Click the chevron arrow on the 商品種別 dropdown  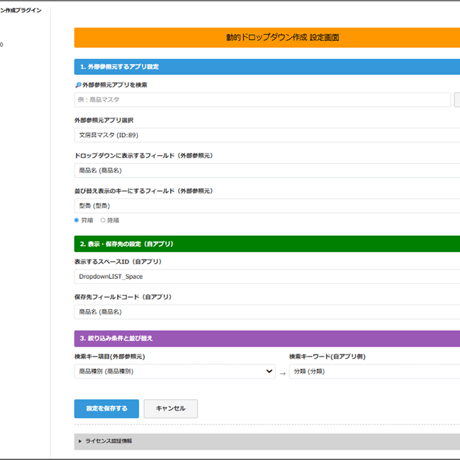(269, 371)
